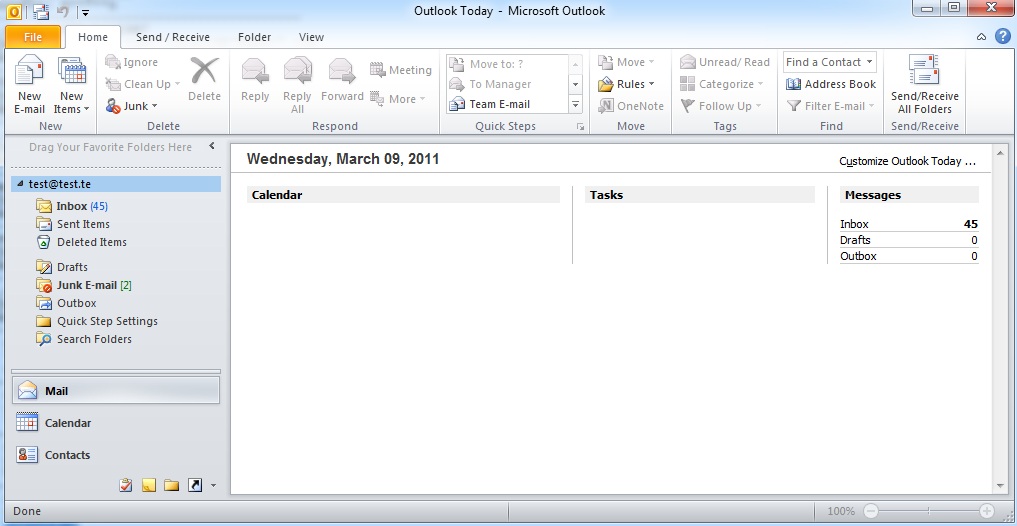Open the Junk E-mail folder
Screen dimensions: 1017x526
86,285
